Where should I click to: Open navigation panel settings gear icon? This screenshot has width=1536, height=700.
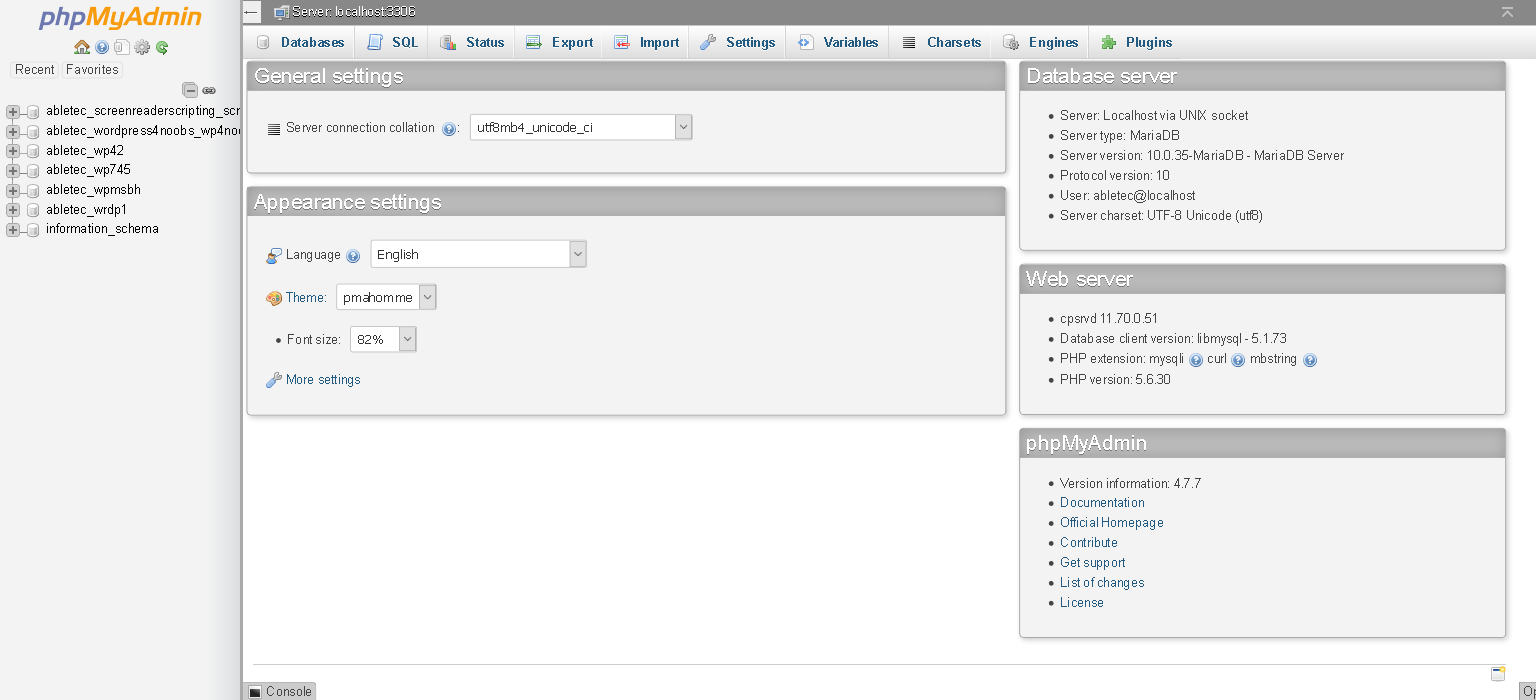(x=142, y=47)
